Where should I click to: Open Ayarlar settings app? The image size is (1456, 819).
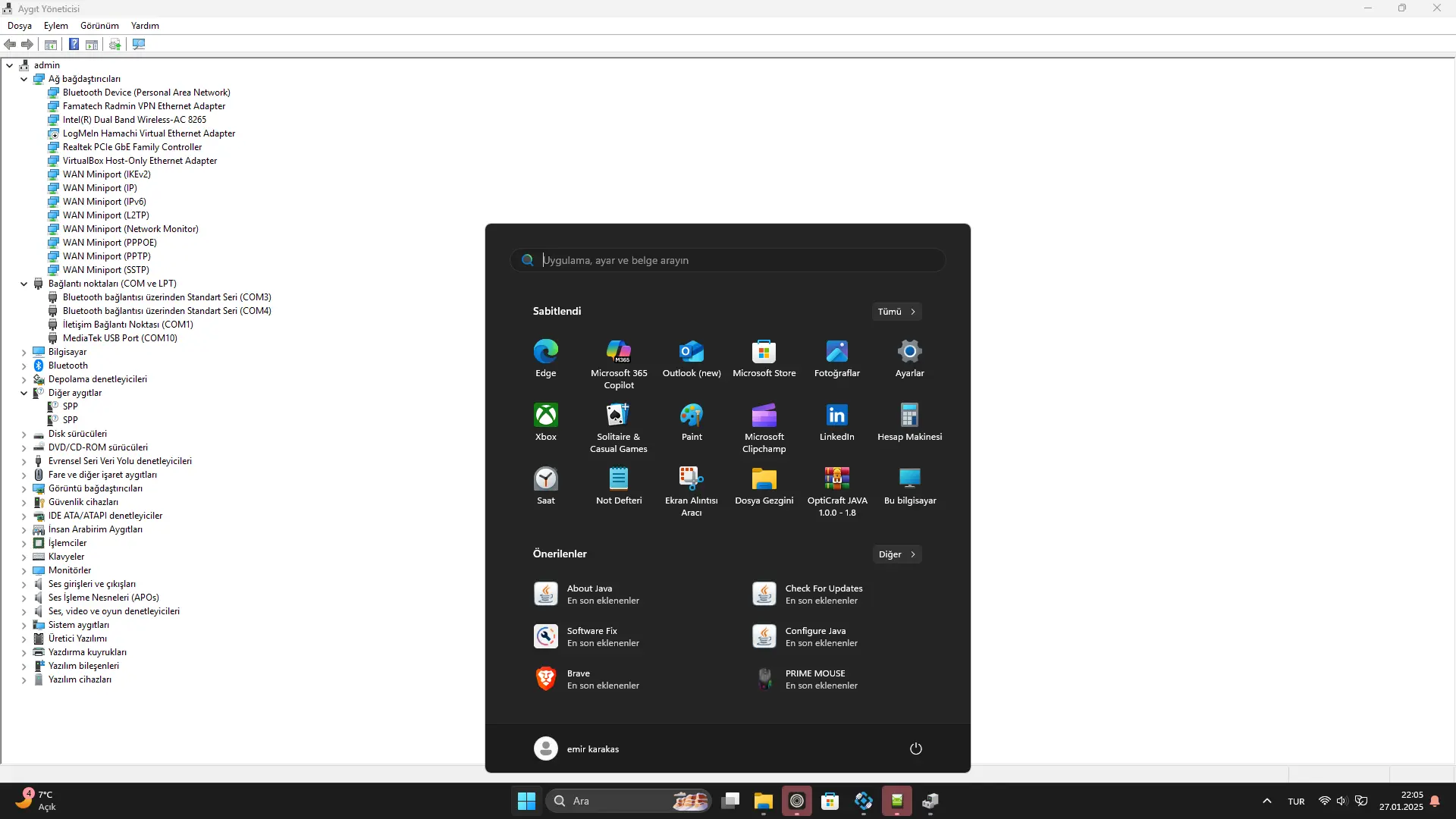click(x=910, y=359)
